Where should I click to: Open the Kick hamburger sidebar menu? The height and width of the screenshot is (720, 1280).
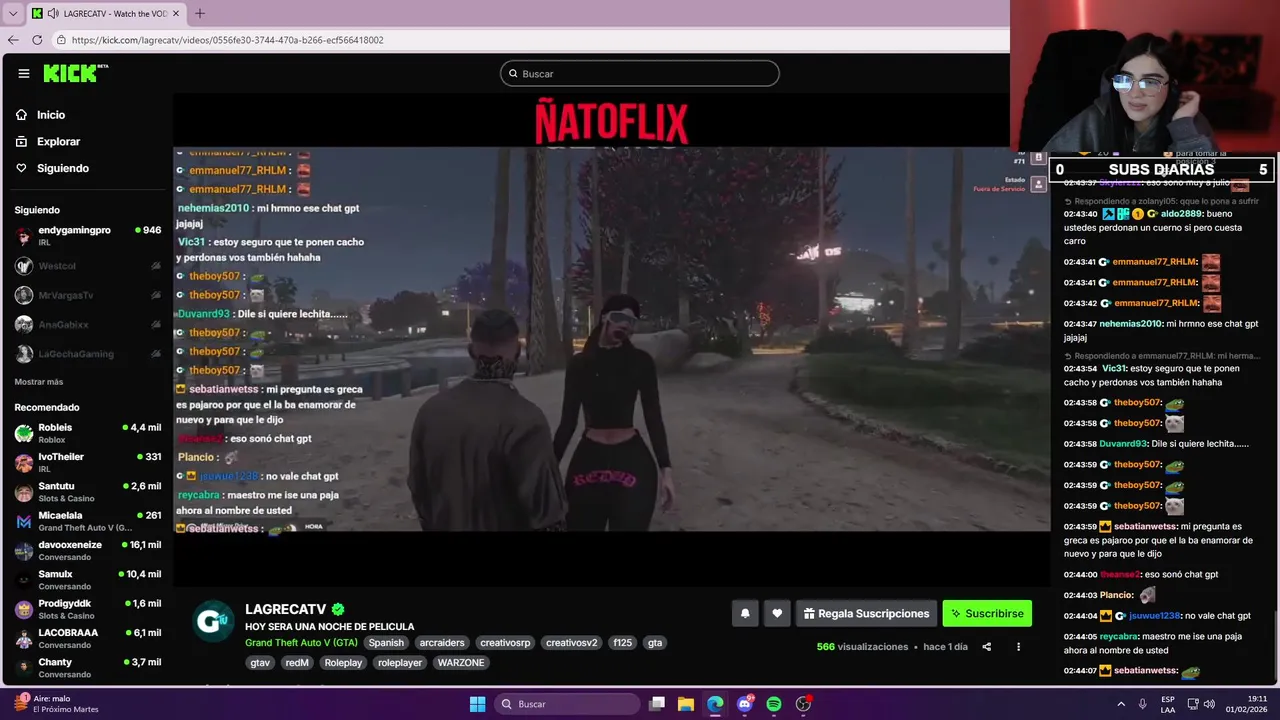pos(24,73)
